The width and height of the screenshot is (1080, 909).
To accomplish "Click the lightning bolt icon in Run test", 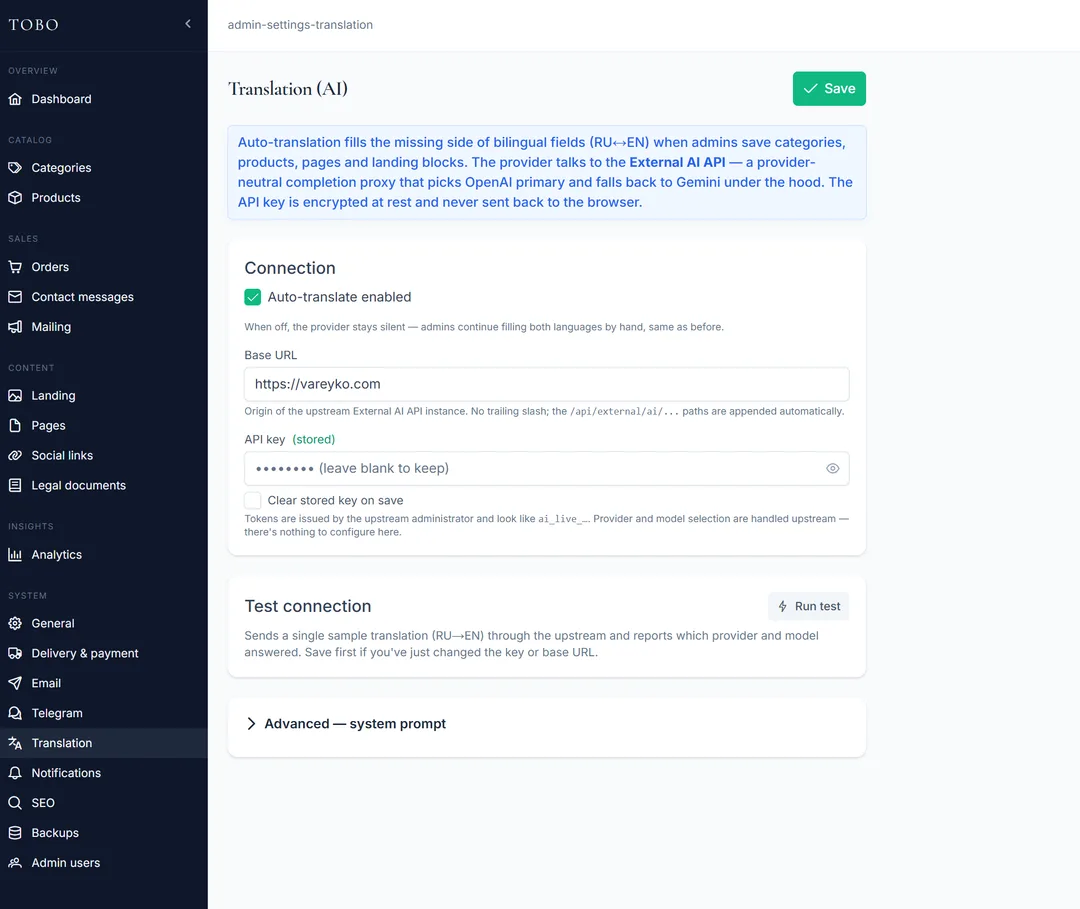I will click(x=782, y=607).
